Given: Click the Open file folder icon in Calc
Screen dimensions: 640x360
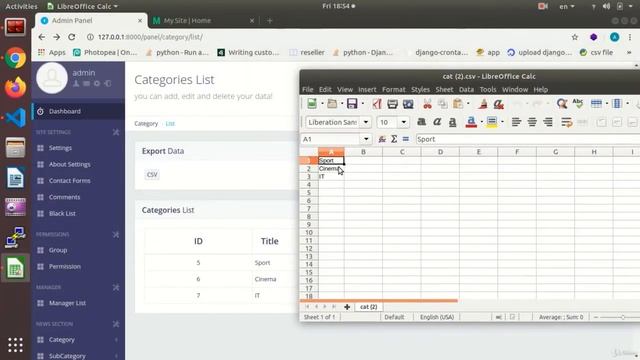Looking at the screenshot, I should pyautogui.click(x=332, y=104).
